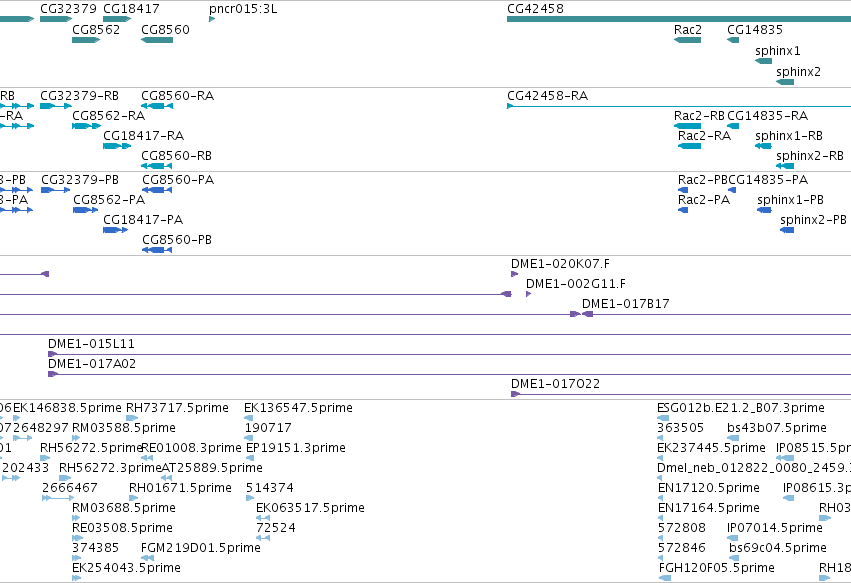Click the long CG42458 gene bar
This screenshot has width=851, height=583.
pyautogui.click(x=679, y=19)
